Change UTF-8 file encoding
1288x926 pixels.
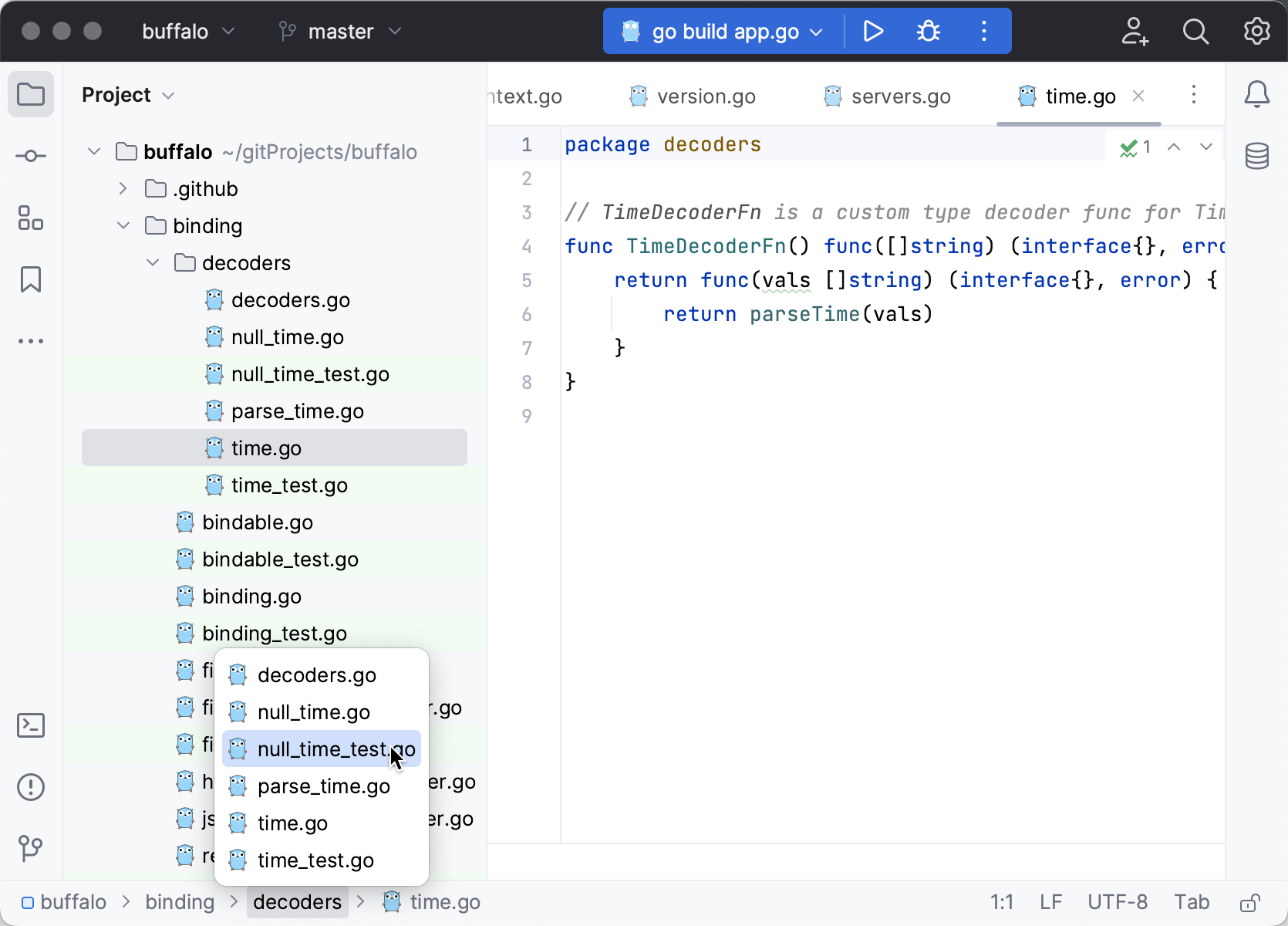pos(1118,901)
